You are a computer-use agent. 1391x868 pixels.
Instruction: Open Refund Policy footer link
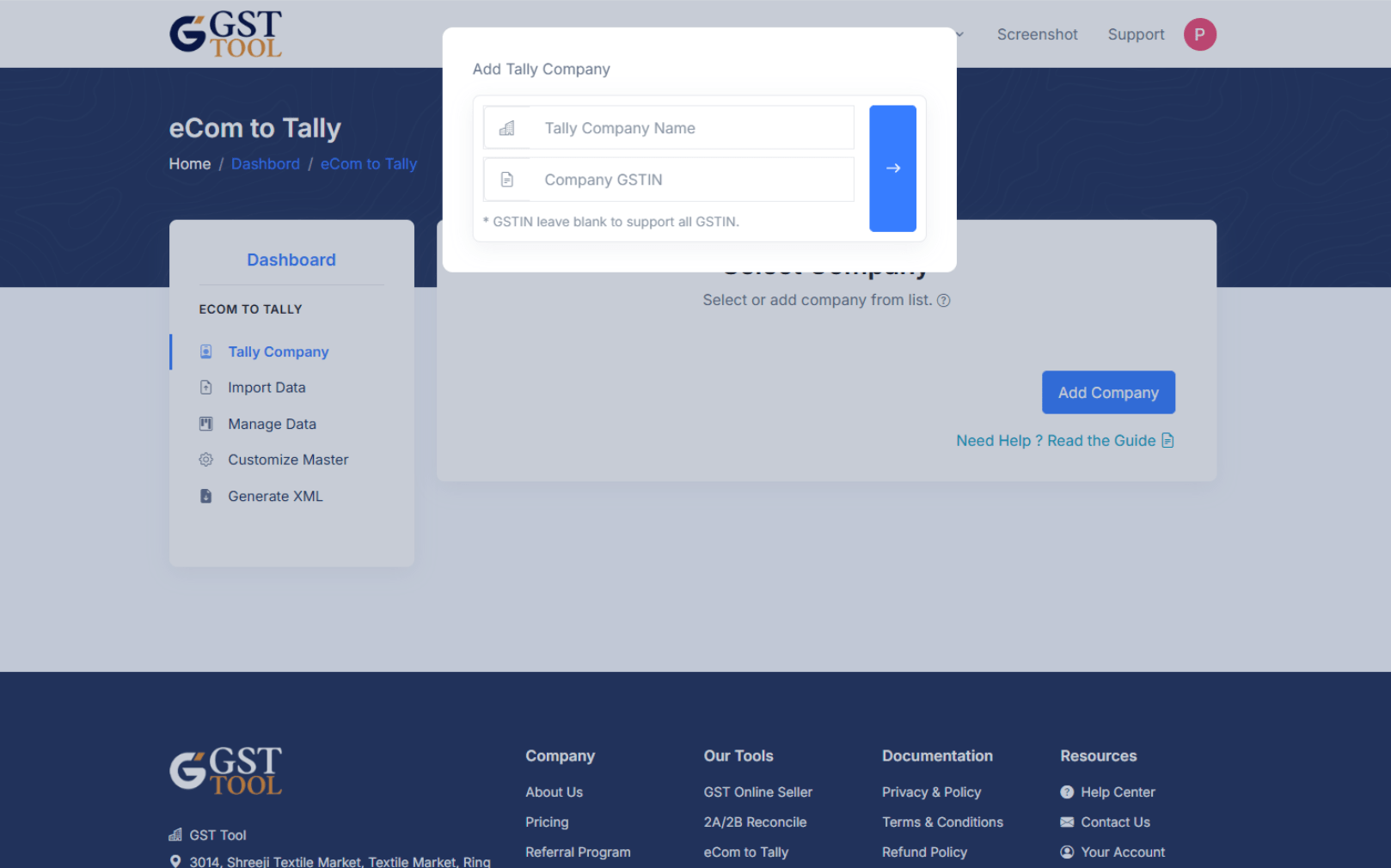924,853
